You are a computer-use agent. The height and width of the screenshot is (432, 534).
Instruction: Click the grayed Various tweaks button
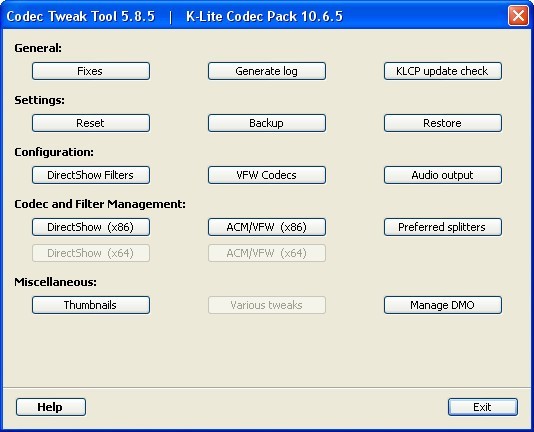click(x=267, y=305)
